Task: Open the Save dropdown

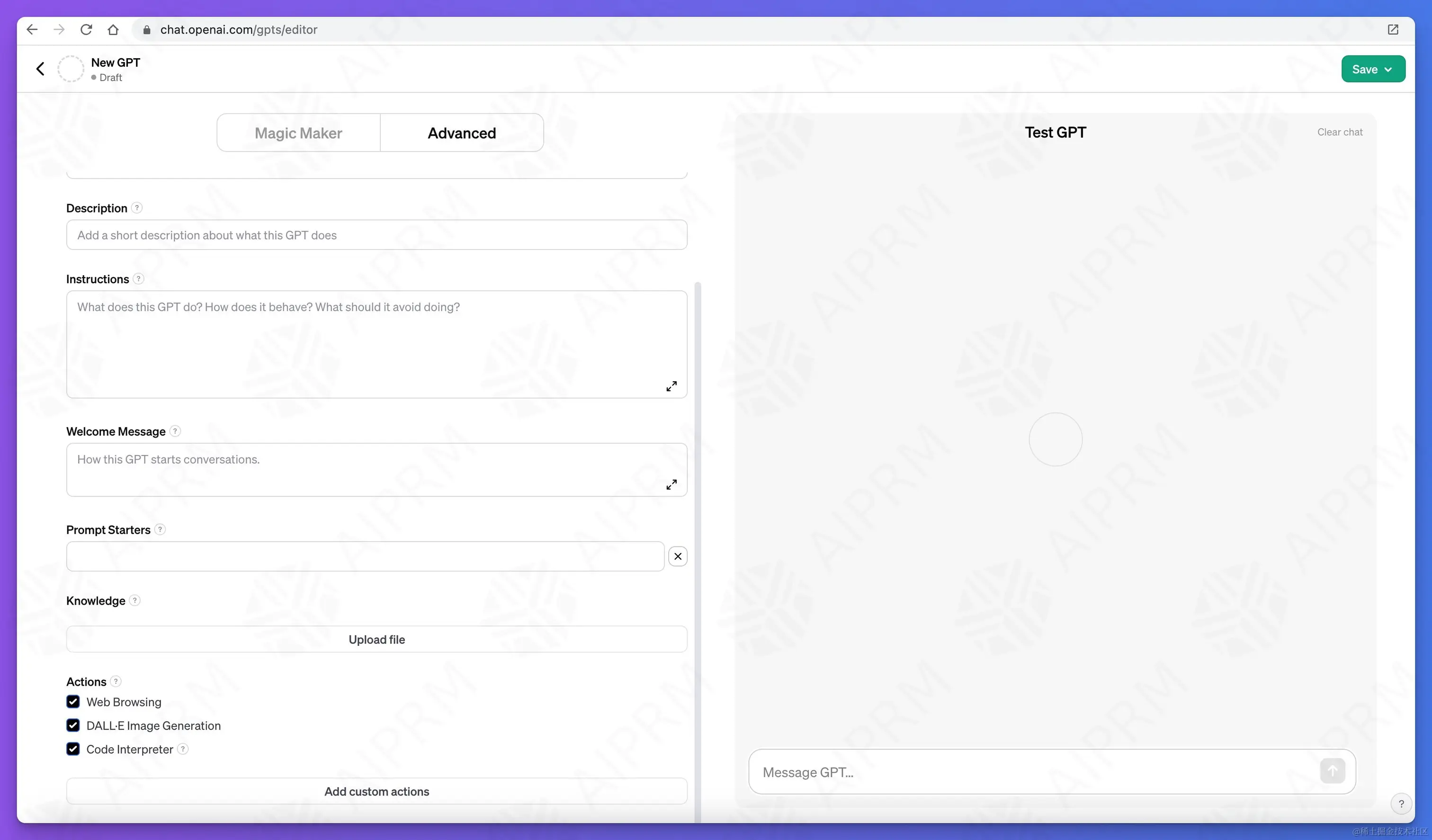Action: click(x=1373, y=69)
